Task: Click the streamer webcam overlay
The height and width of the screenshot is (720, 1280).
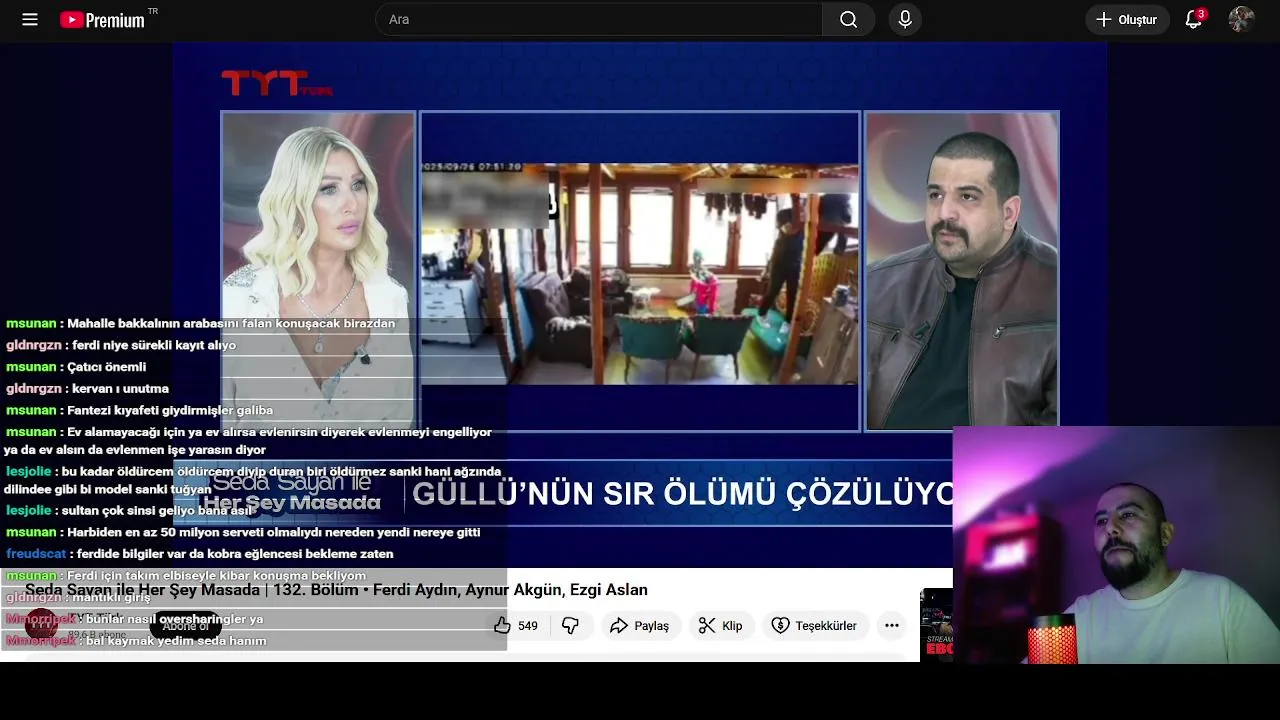Action: coord(1116,545)
